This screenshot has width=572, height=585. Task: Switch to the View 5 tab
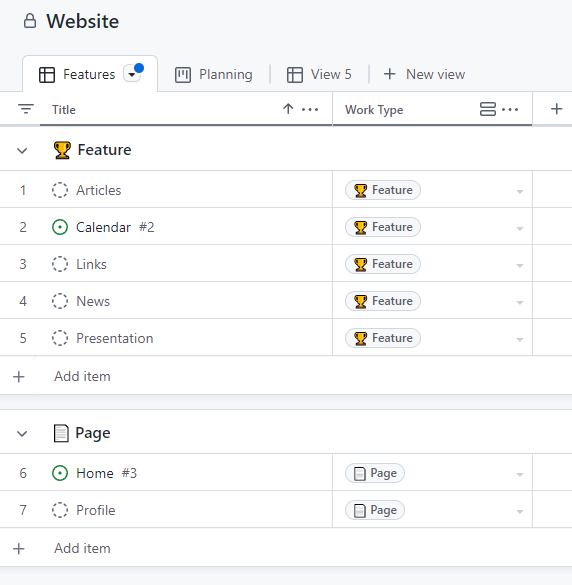[x=319, y=74]
